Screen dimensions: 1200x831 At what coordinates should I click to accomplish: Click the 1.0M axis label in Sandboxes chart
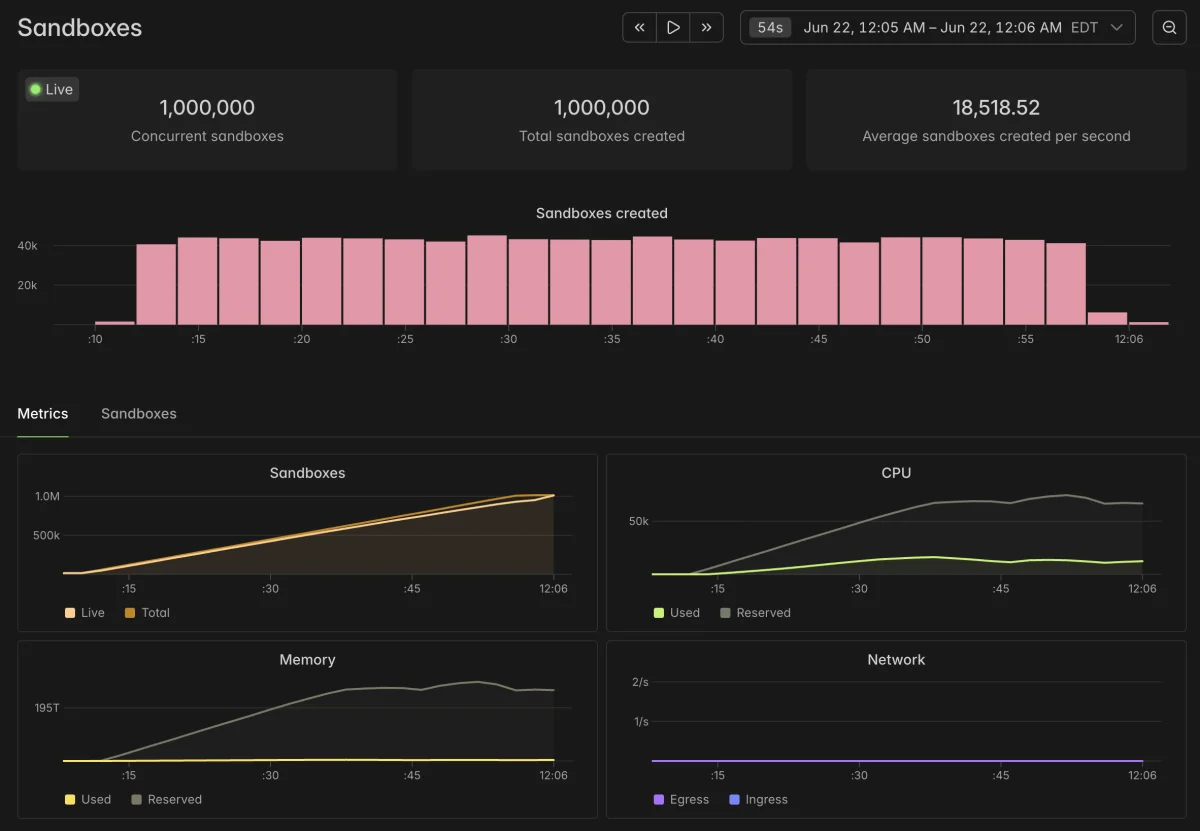[x=47, y=496]
